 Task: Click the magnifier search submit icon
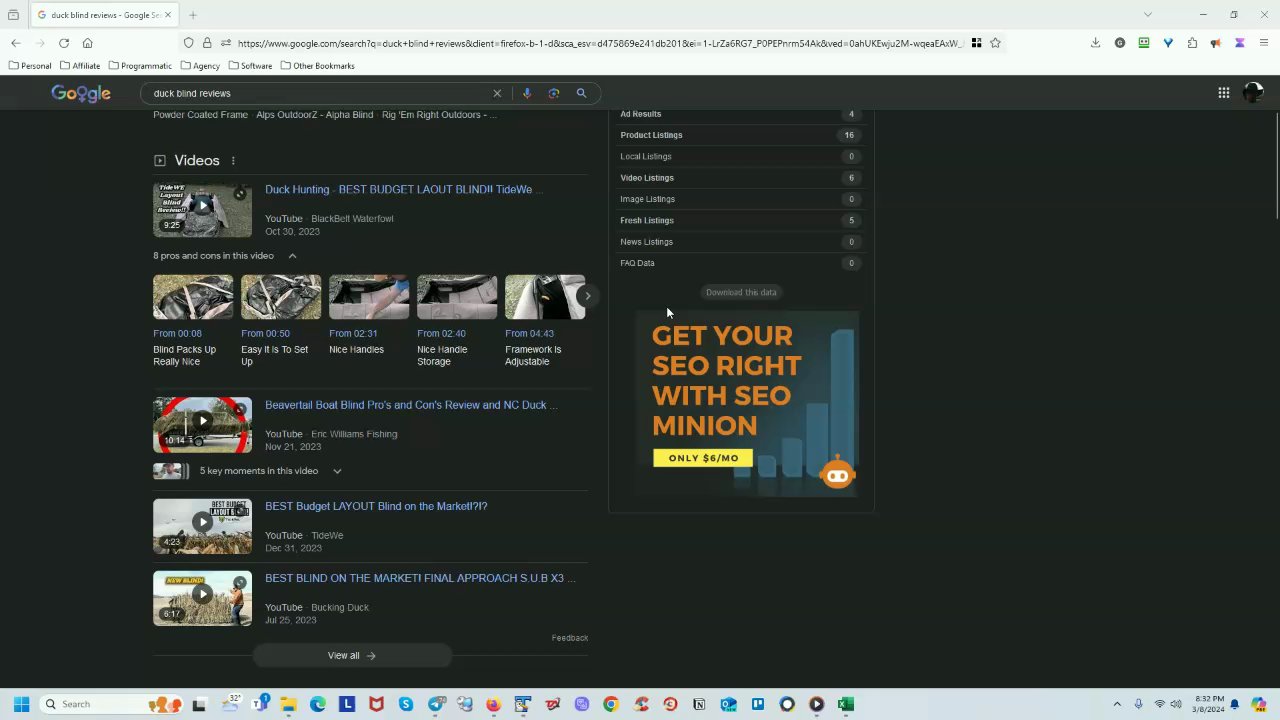click(581, 93)
